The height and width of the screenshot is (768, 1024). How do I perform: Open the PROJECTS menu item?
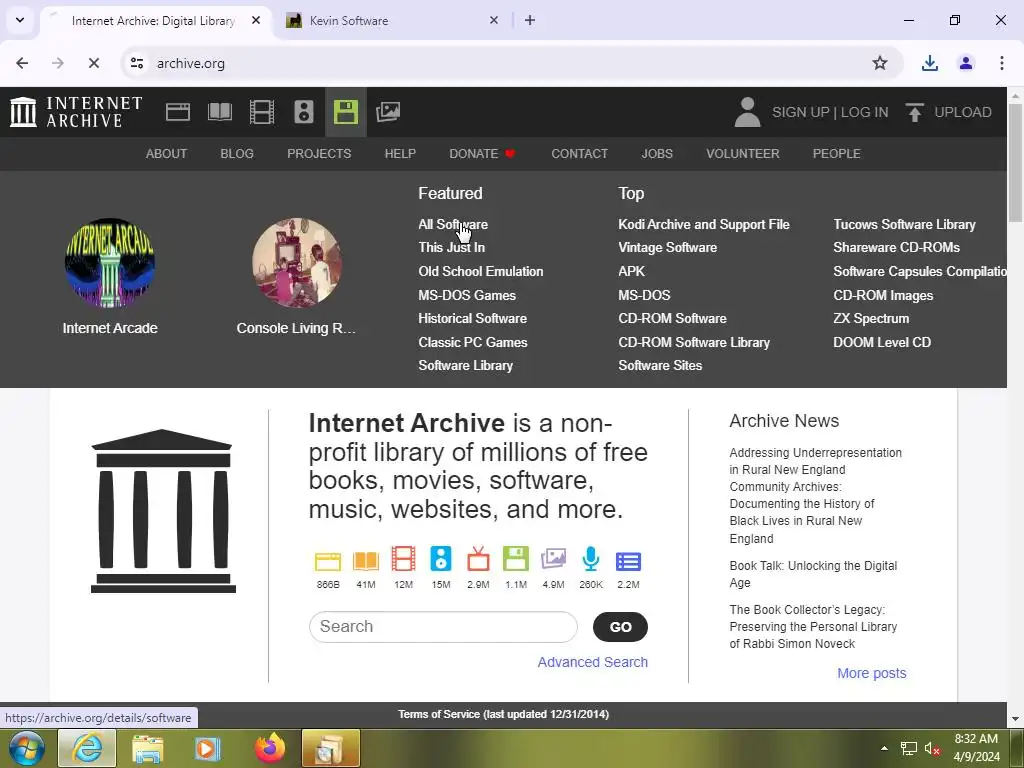[x=319, y=153]
